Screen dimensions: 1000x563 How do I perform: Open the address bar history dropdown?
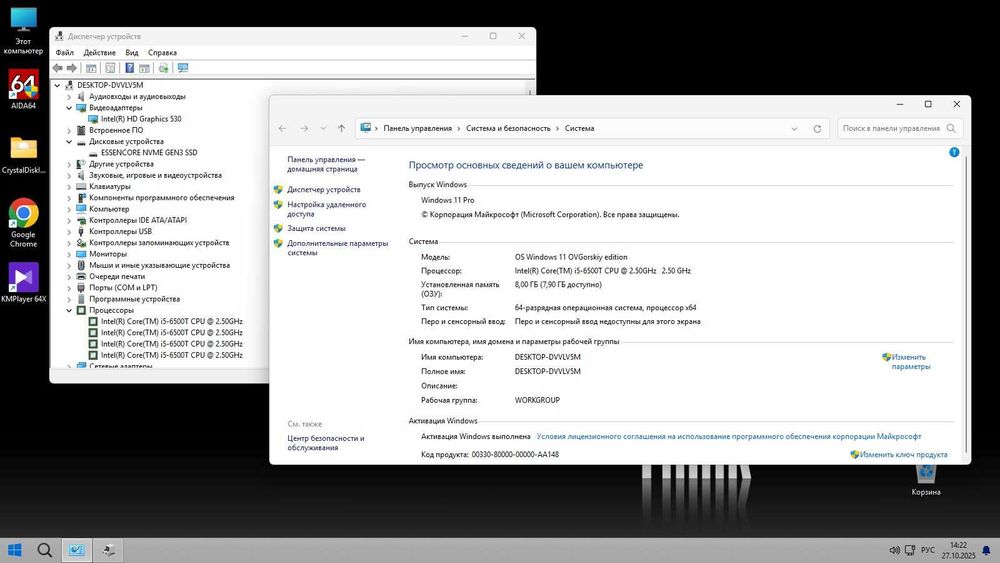coord(794,128)
